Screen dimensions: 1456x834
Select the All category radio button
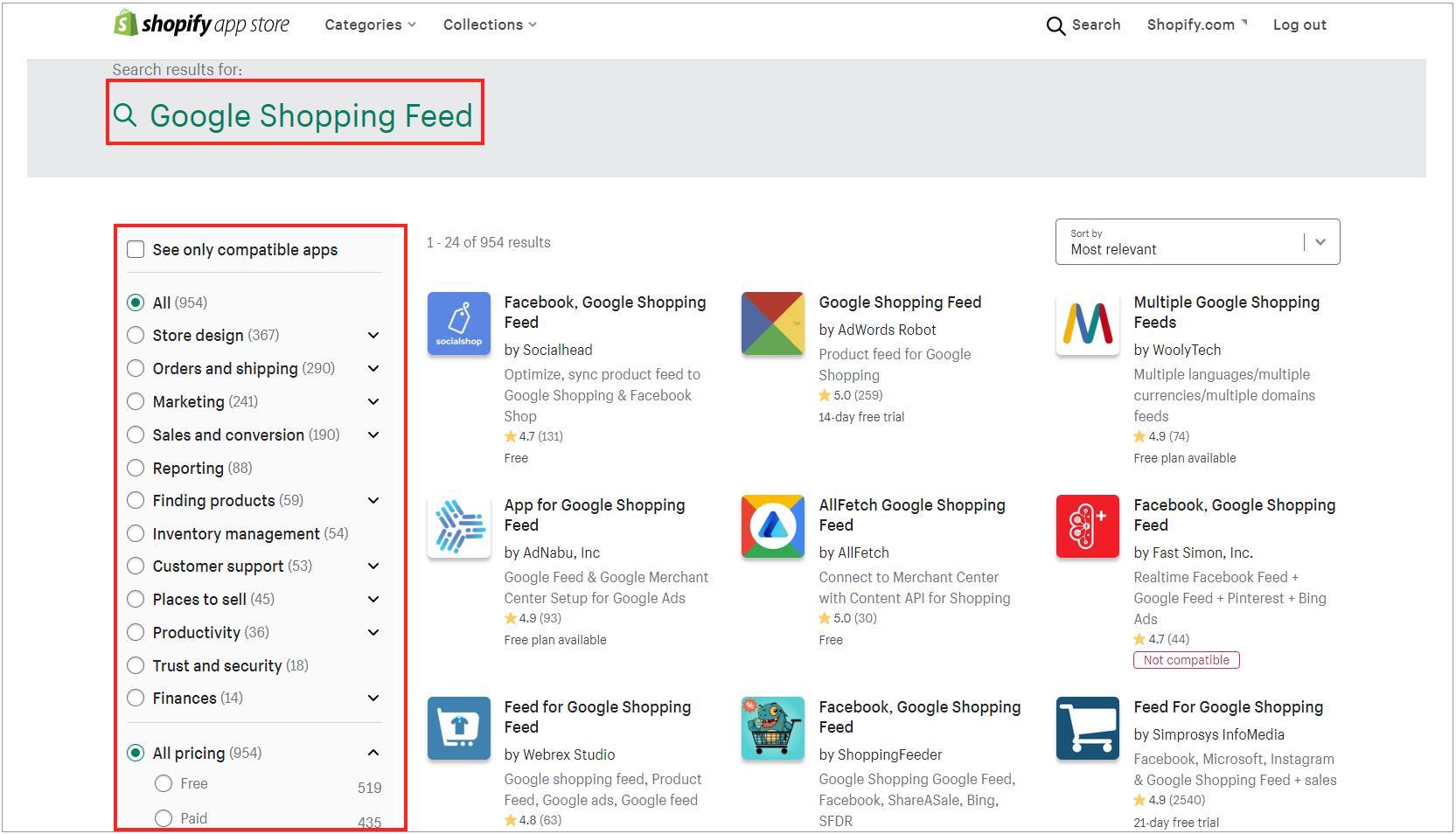136,302
